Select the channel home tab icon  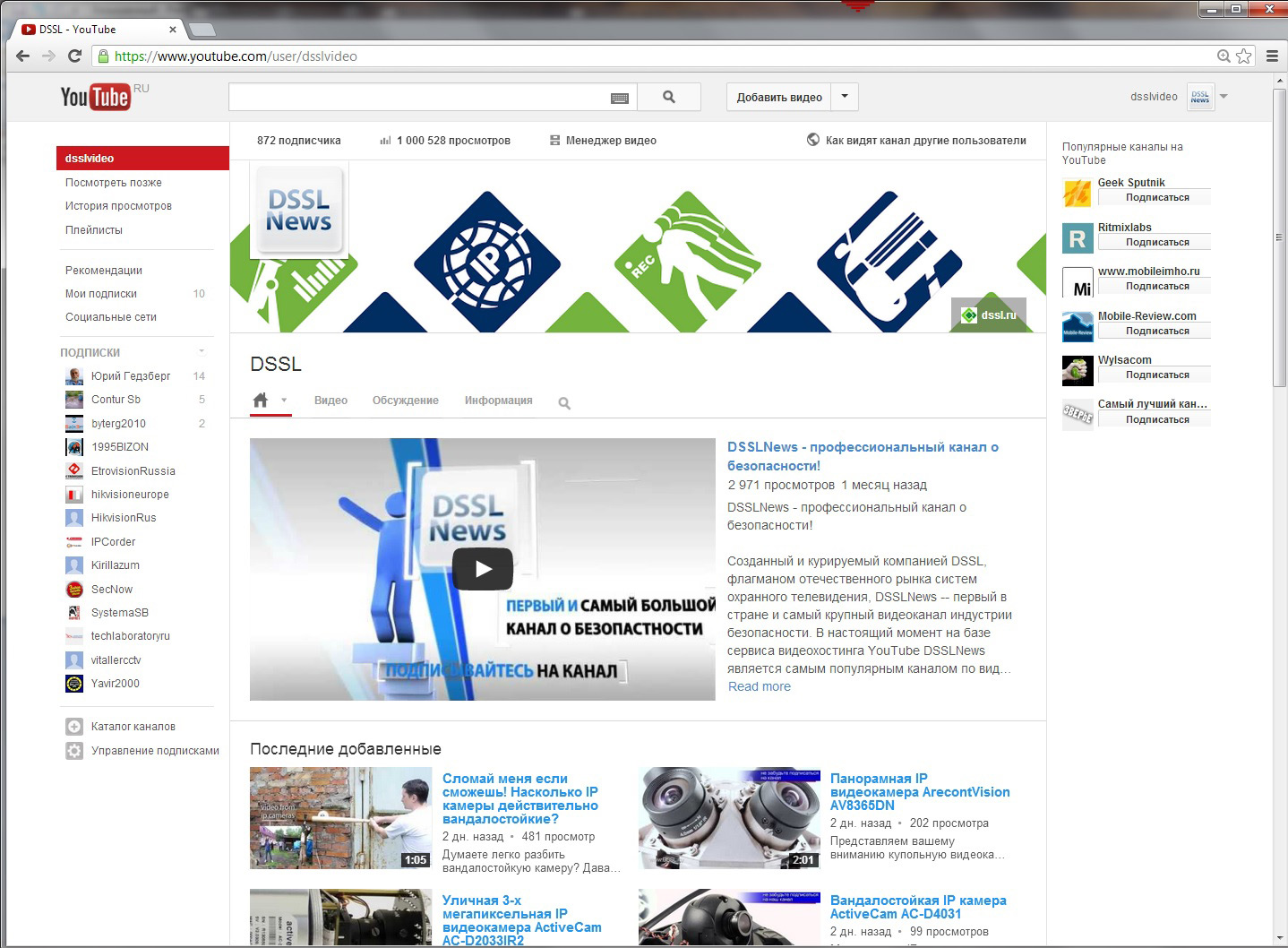coord(261,401)
